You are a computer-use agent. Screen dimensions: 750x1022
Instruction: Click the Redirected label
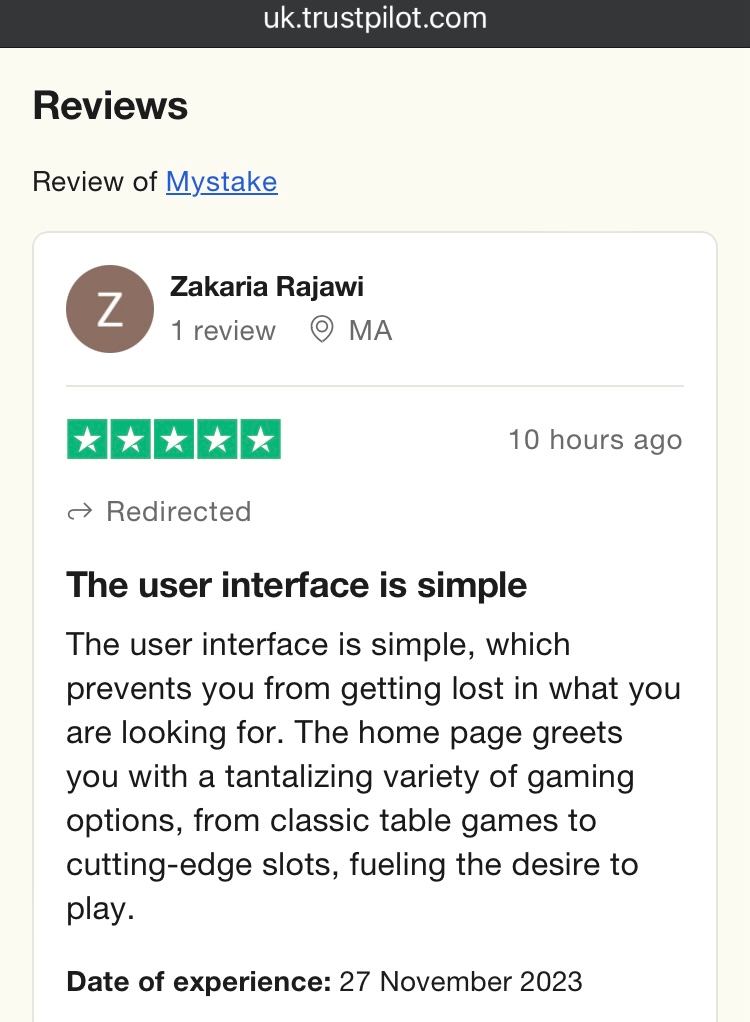(x=179, y=512)
